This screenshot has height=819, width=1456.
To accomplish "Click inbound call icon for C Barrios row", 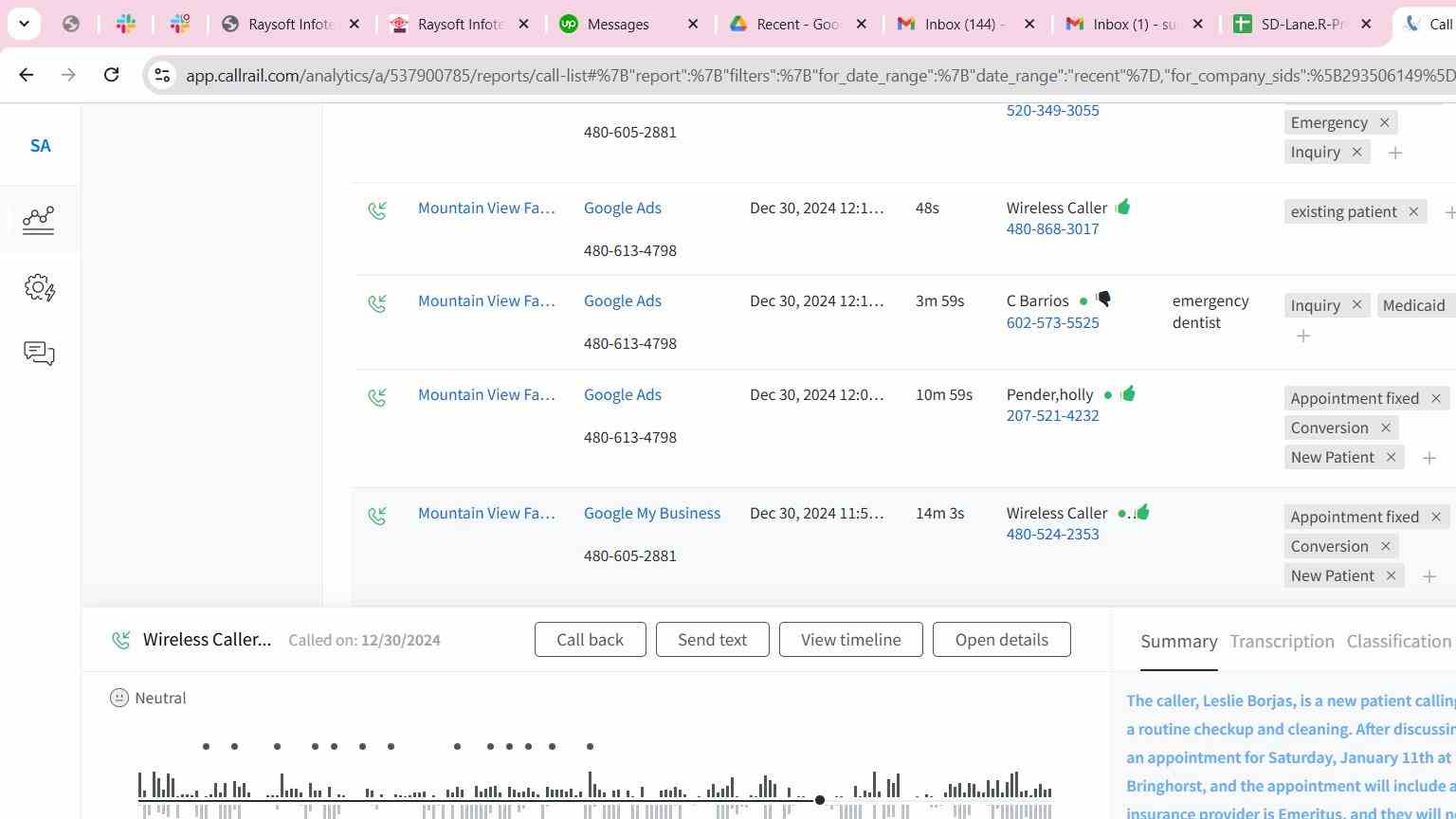I will pos(377,303).
